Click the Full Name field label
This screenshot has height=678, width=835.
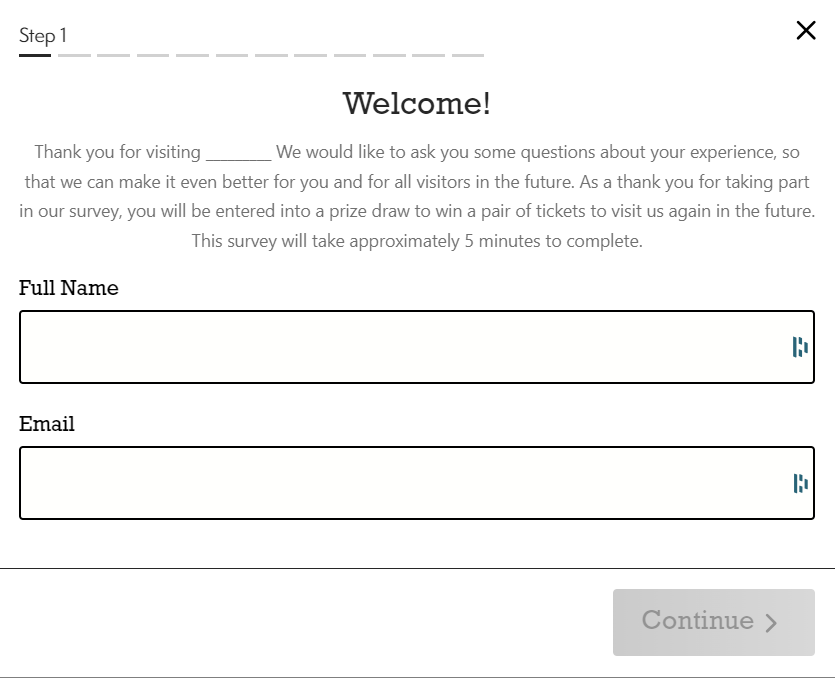click(x=68, y=288)
